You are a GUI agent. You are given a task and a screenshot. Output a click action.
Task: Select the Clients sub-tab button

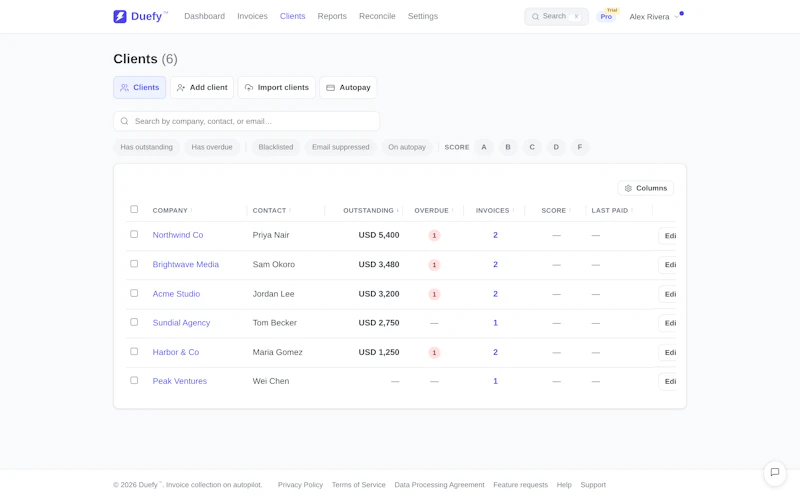tap(139, 87)
